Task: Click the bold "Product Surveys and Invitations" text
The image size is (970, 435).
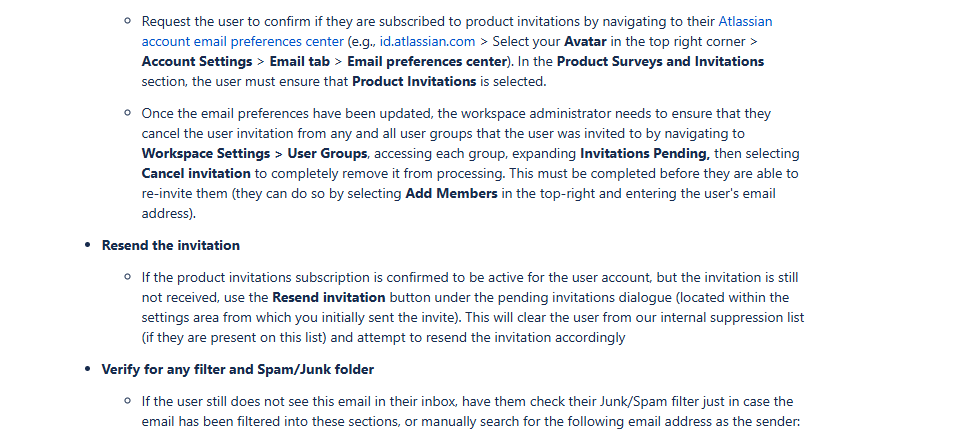Action: pyautogui.click(x=661, y=62)
